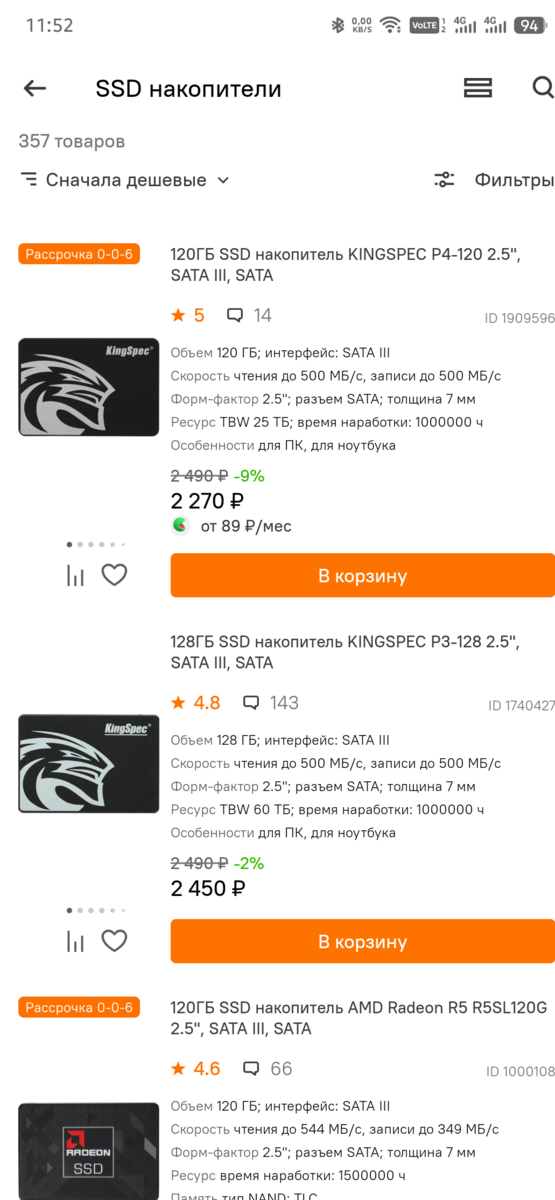Viewport: 555px width, 1200px height.
Task: Favorite KINGSPEC P3-128 with heart icon
Action: (115, 941)
